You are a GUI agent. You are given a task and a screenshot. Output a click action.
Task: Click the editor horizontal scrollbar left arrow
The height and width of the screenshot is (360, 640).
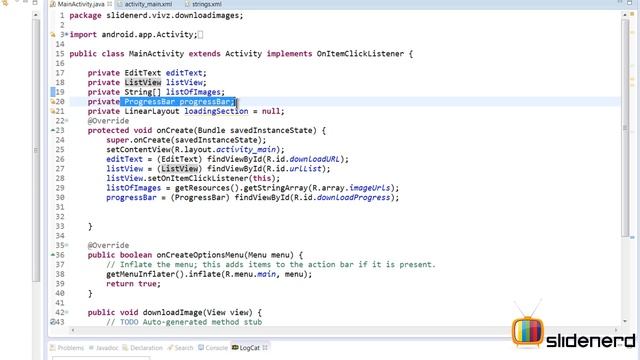tap(73, 330)
